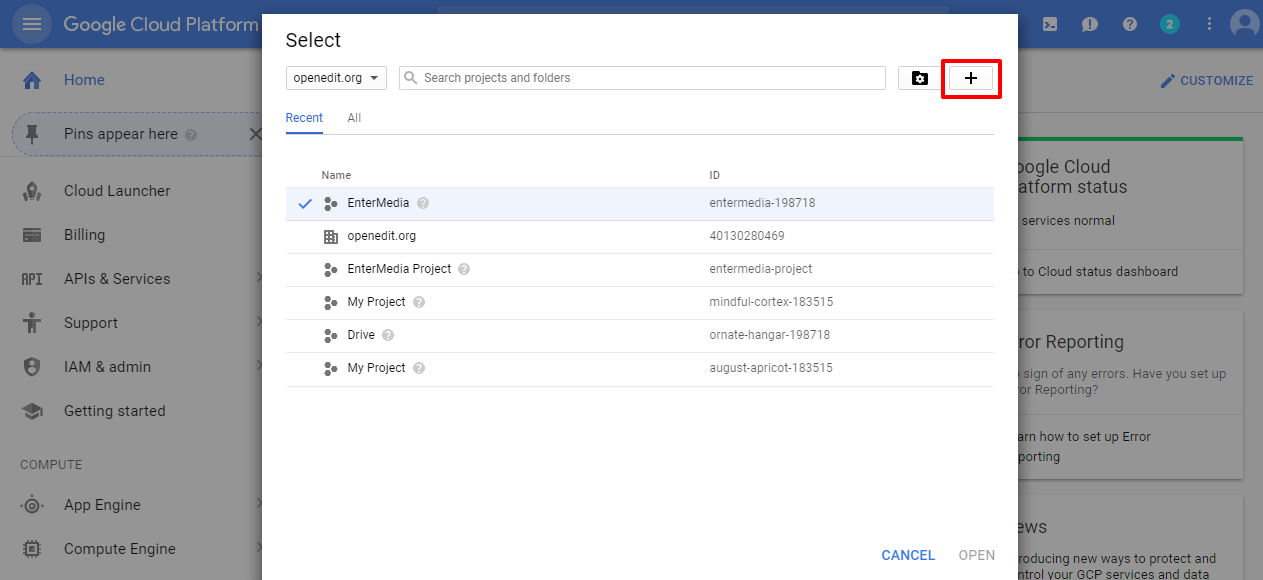Click help icon beside Pins appear here
Viewport: 1263px width, 580px height.
[x=191, y=135]
